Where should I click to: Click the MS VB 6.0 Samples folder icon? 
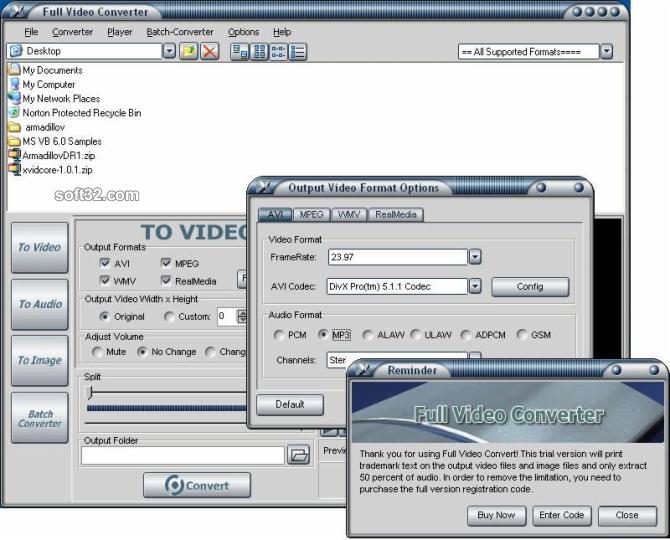click(x=15, y=141)
